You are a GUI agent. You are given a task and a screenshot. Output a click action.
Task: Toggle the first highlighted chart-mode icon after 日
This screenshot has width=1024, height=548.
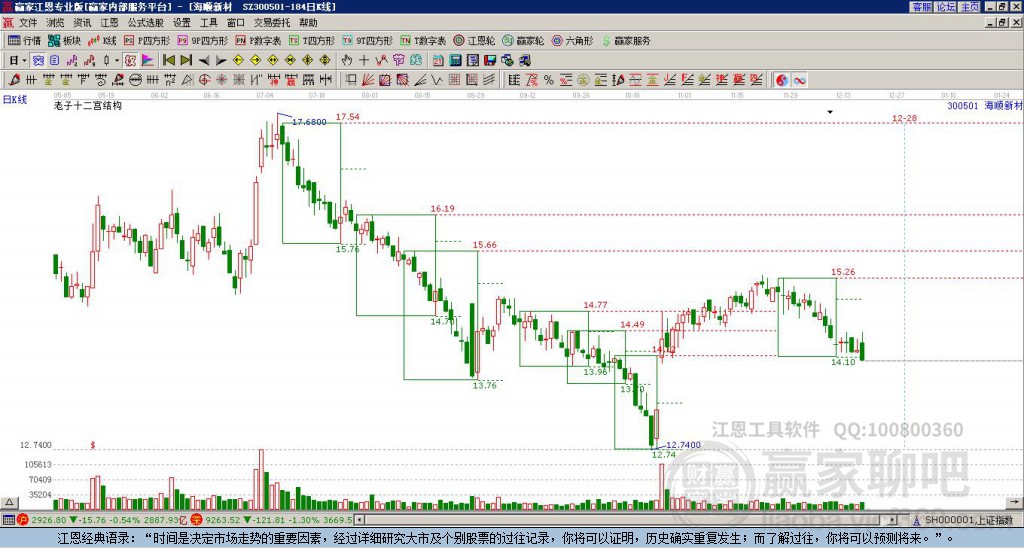coord(38,61)
